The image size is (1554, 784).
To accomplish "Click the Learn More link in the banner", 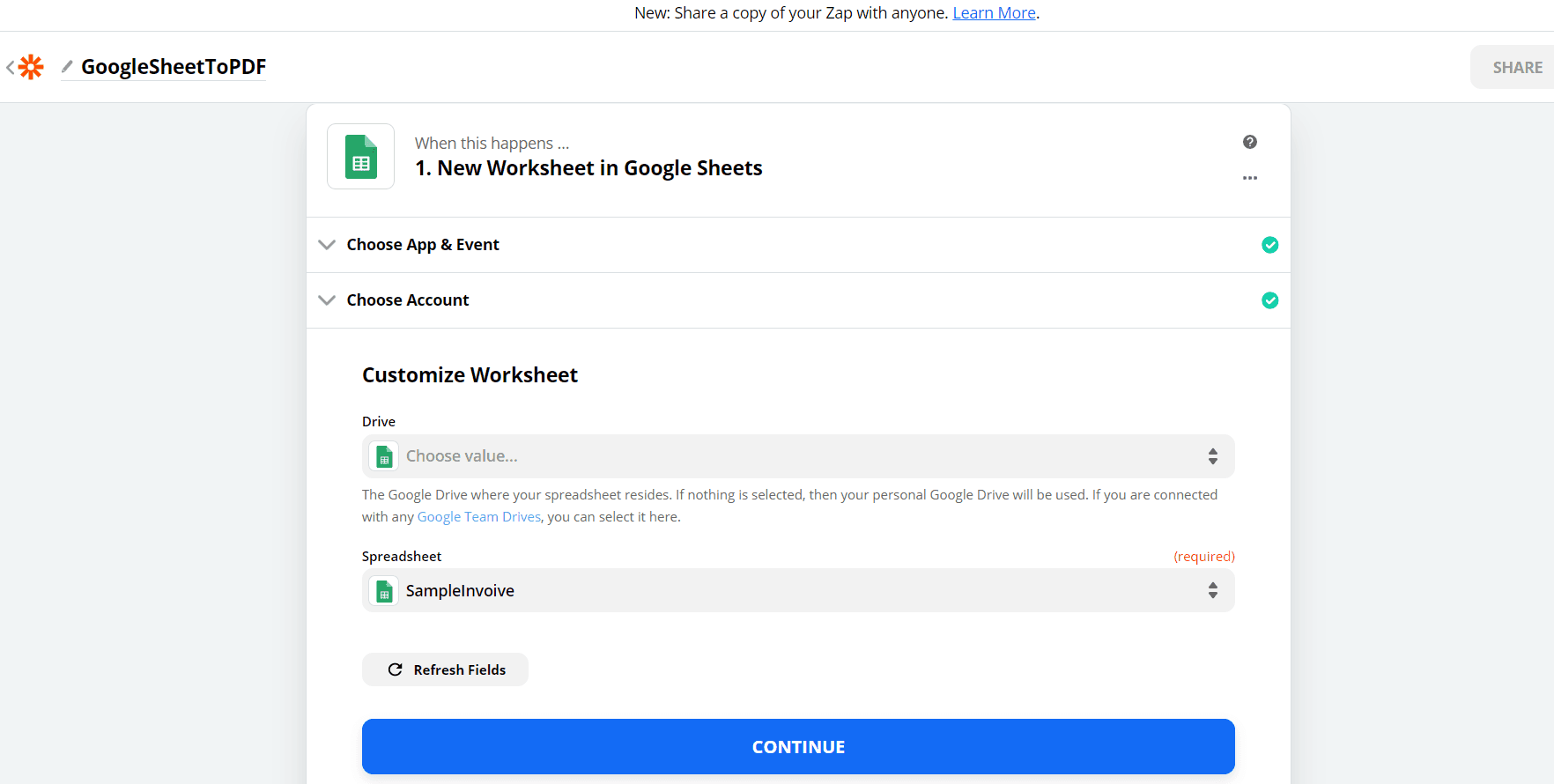I will [x=994, y=12].
